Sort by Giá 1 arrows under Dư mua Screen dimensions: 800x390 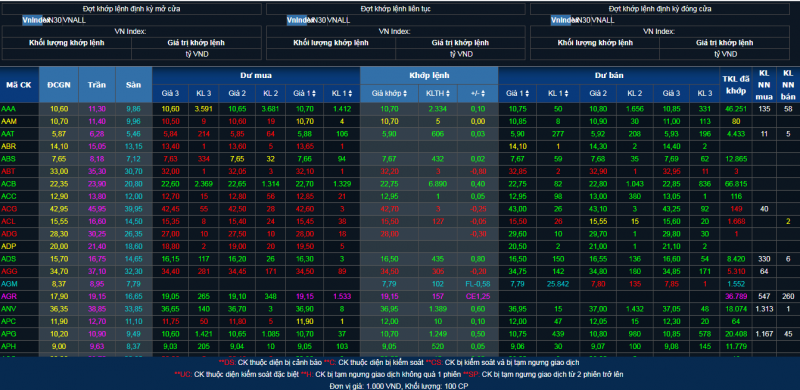[314, 93]
